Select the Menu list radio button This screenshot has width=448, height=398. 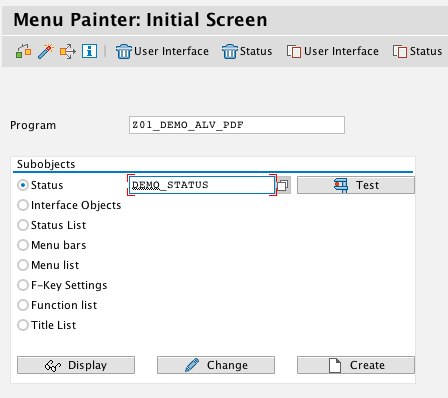tap(23, 265)
